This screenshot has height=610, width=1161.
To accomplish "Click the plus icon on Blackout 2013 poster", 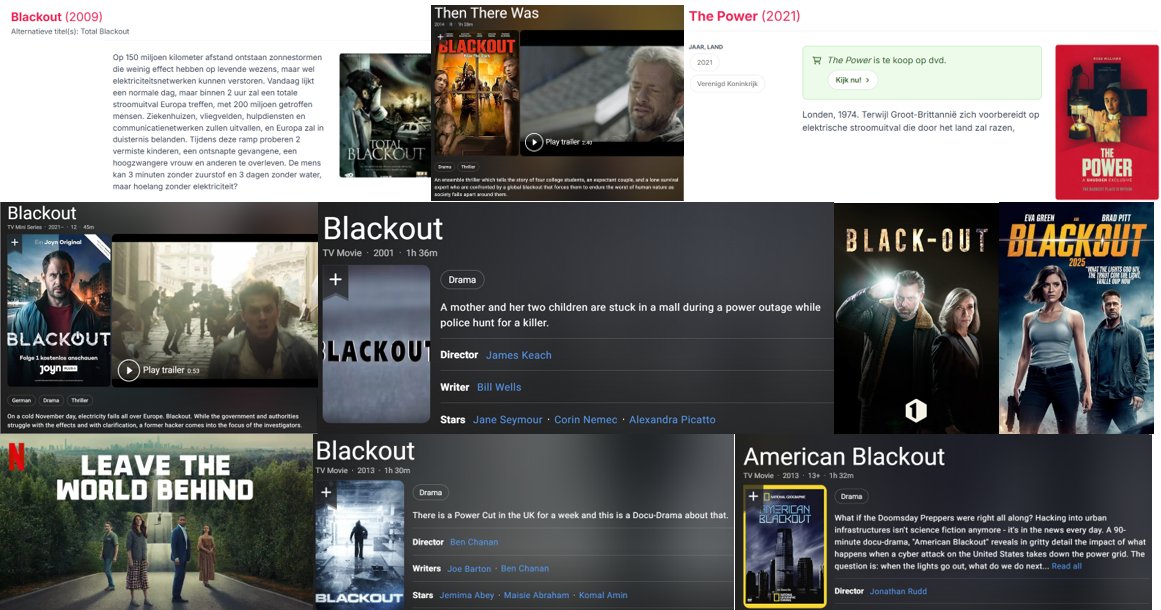I will click(x=326, y=492).
